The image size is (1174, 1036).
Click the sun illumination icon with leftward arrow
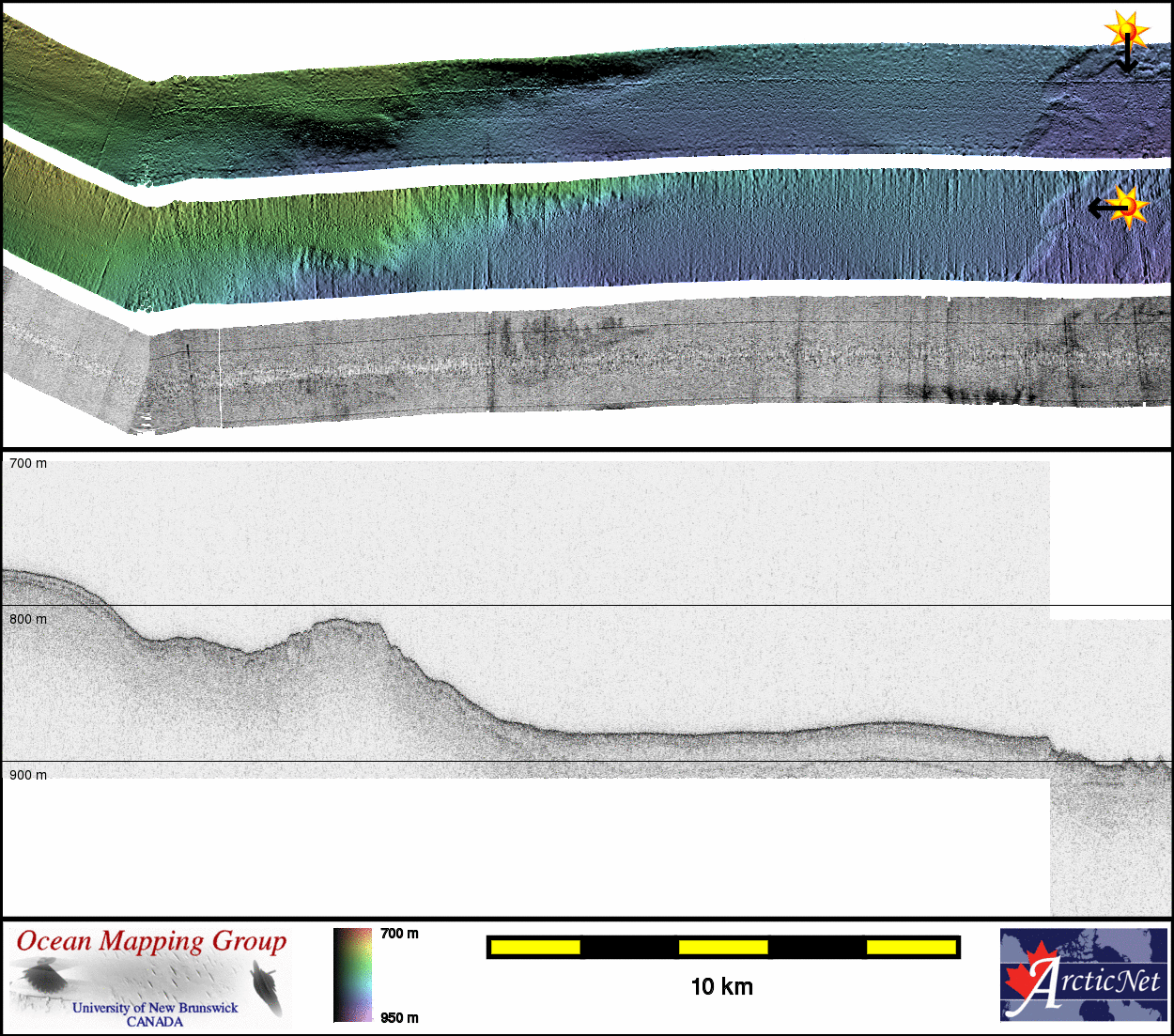1130,207
